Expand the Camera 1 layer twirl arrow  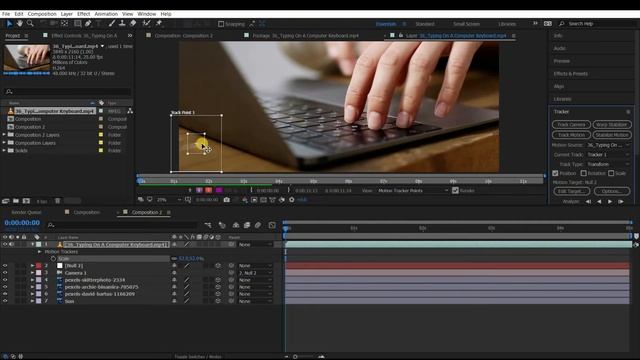click(x=32, y=273)
